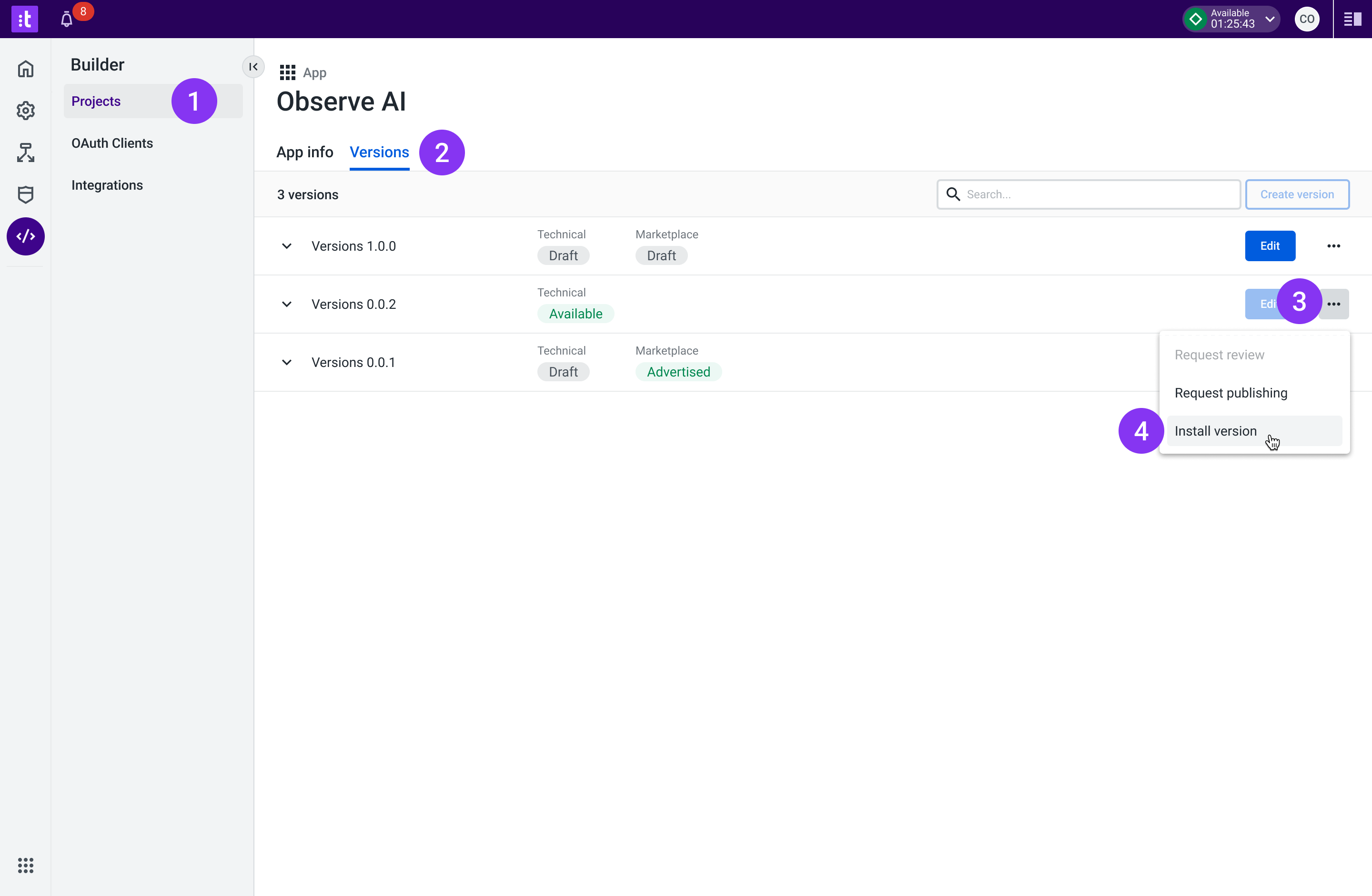This screenshot has width=1372, height=896.
Task: Expand the Versions 0.0.1 row
Action: click(286, 363)
